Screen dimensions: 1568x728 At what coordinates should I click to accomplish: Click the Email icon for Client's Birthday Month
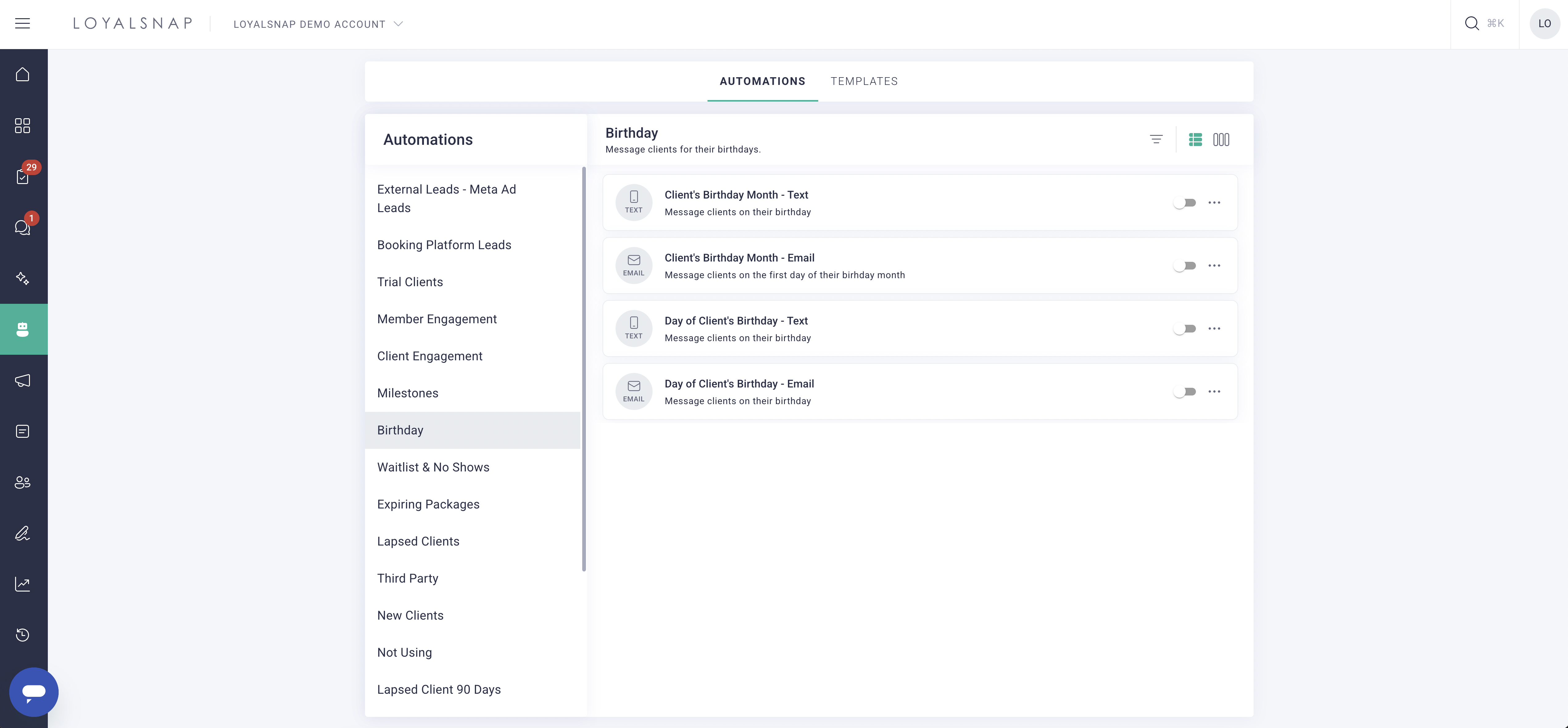point(634,266)
